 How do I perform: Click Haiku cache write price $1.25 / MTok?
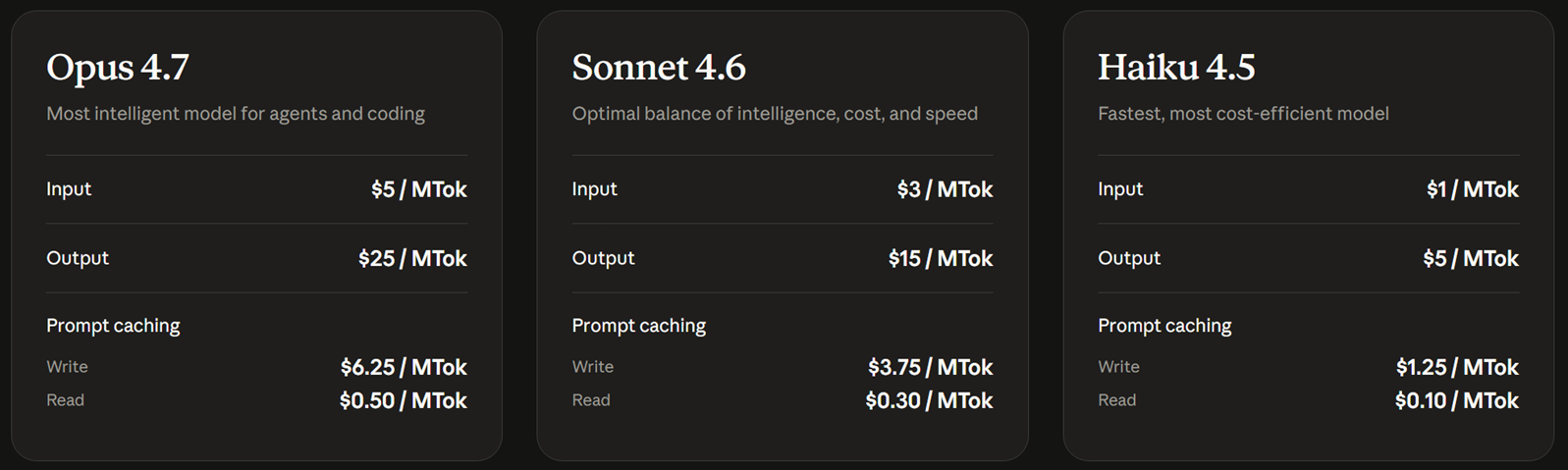click(x=1457, y=367)
